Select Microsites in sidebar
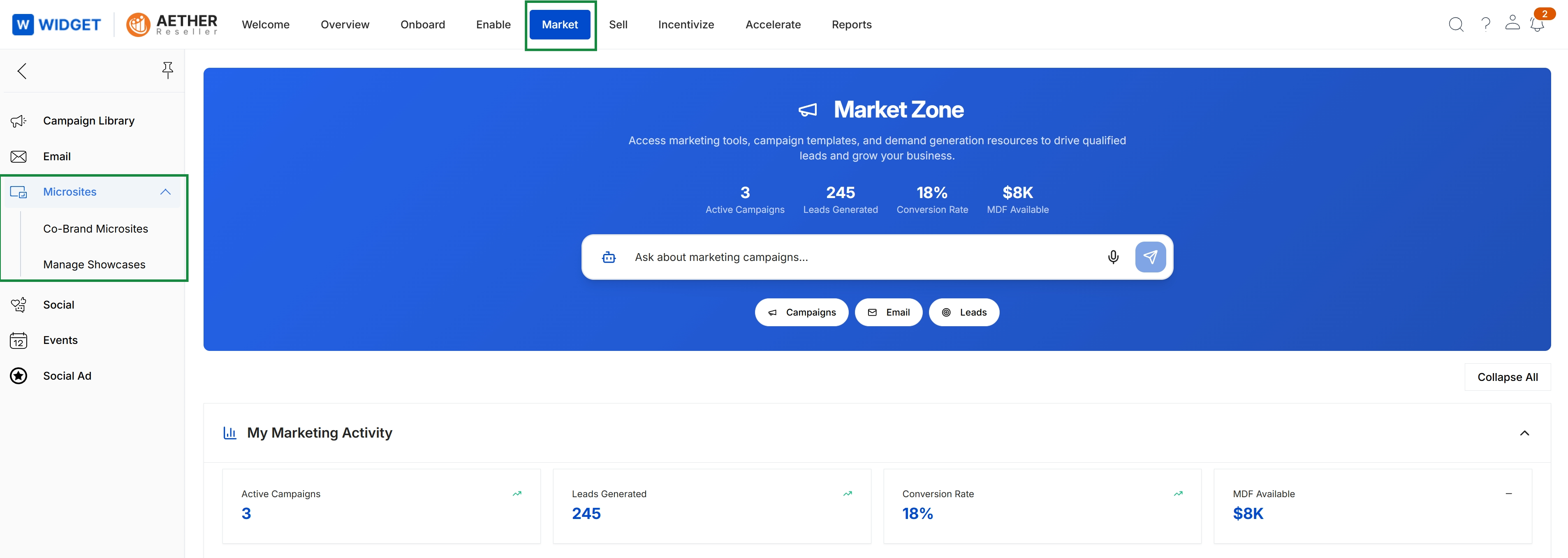This screenshot has width=1568, height=558. pos(92,191)
